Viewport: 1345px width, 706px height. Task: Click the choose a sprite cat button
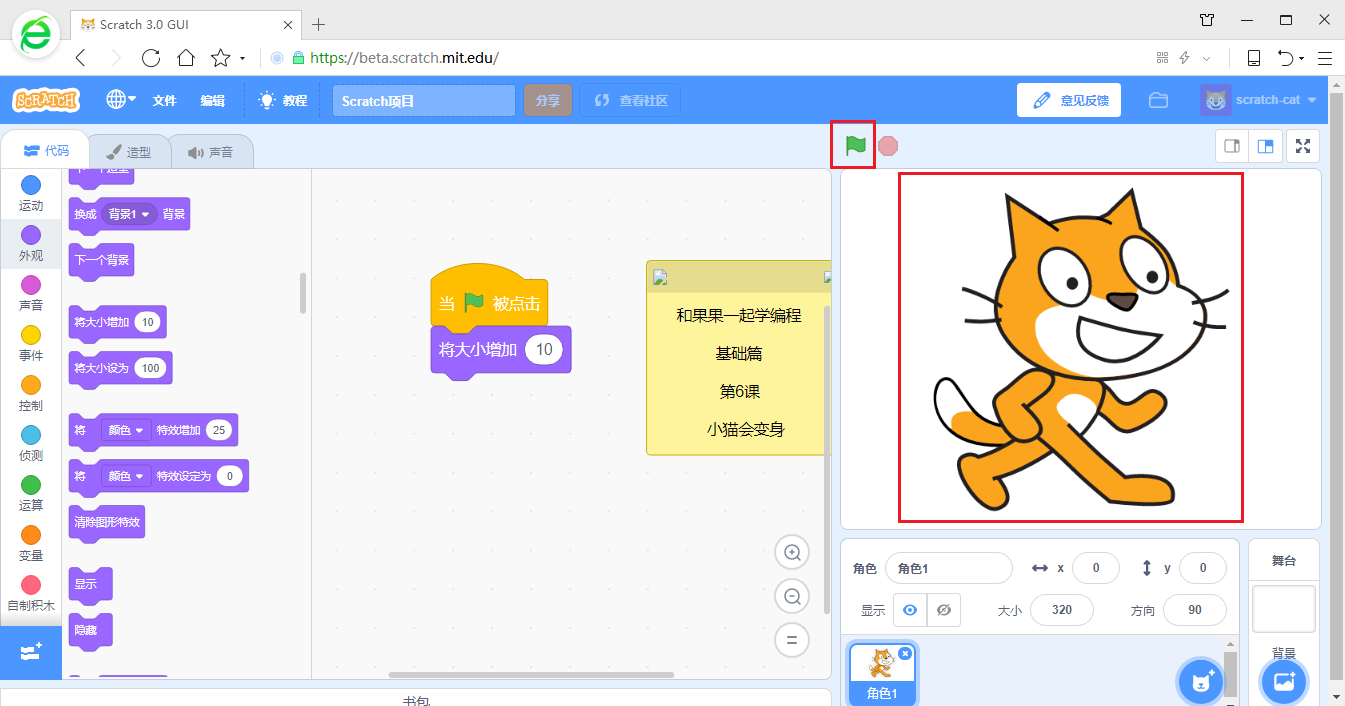pos(1201,682)
